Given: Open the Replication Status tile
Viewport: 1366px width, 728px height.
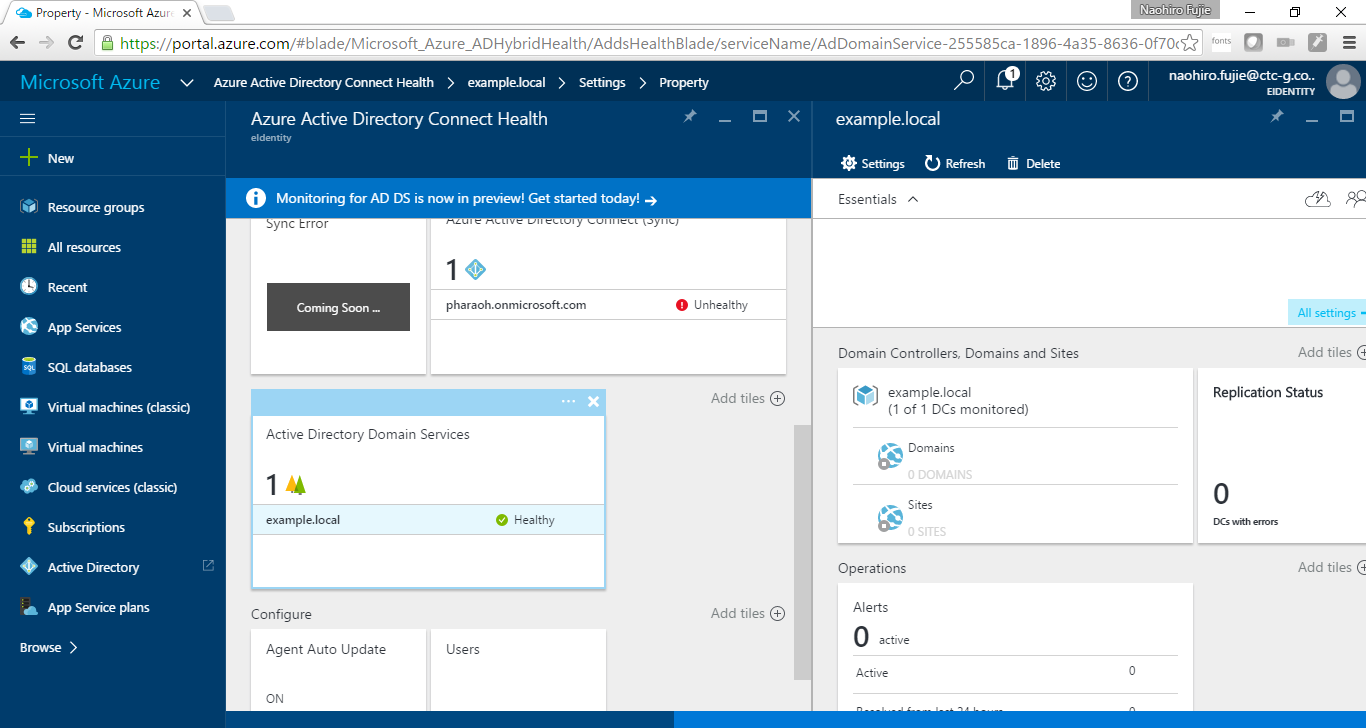Looking at the screenshot, I should (1282, 456).
